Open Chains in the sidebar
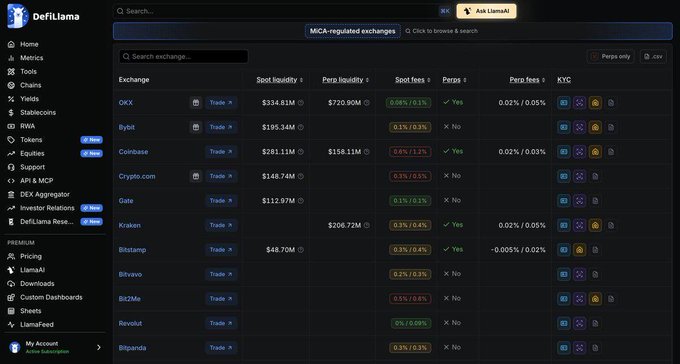This screenshot has width=680, height=364. tap(30, 85)
